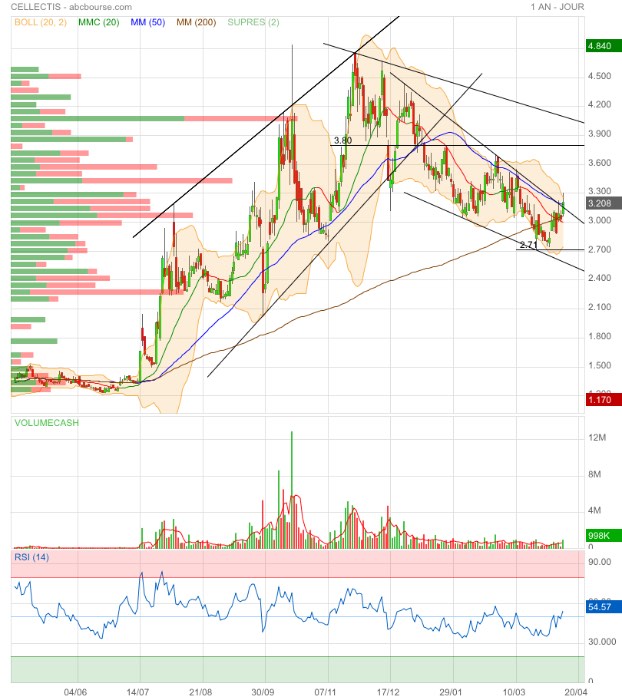
Task: Click the 17/12 date axis label
Action: (x=388, y=692)
